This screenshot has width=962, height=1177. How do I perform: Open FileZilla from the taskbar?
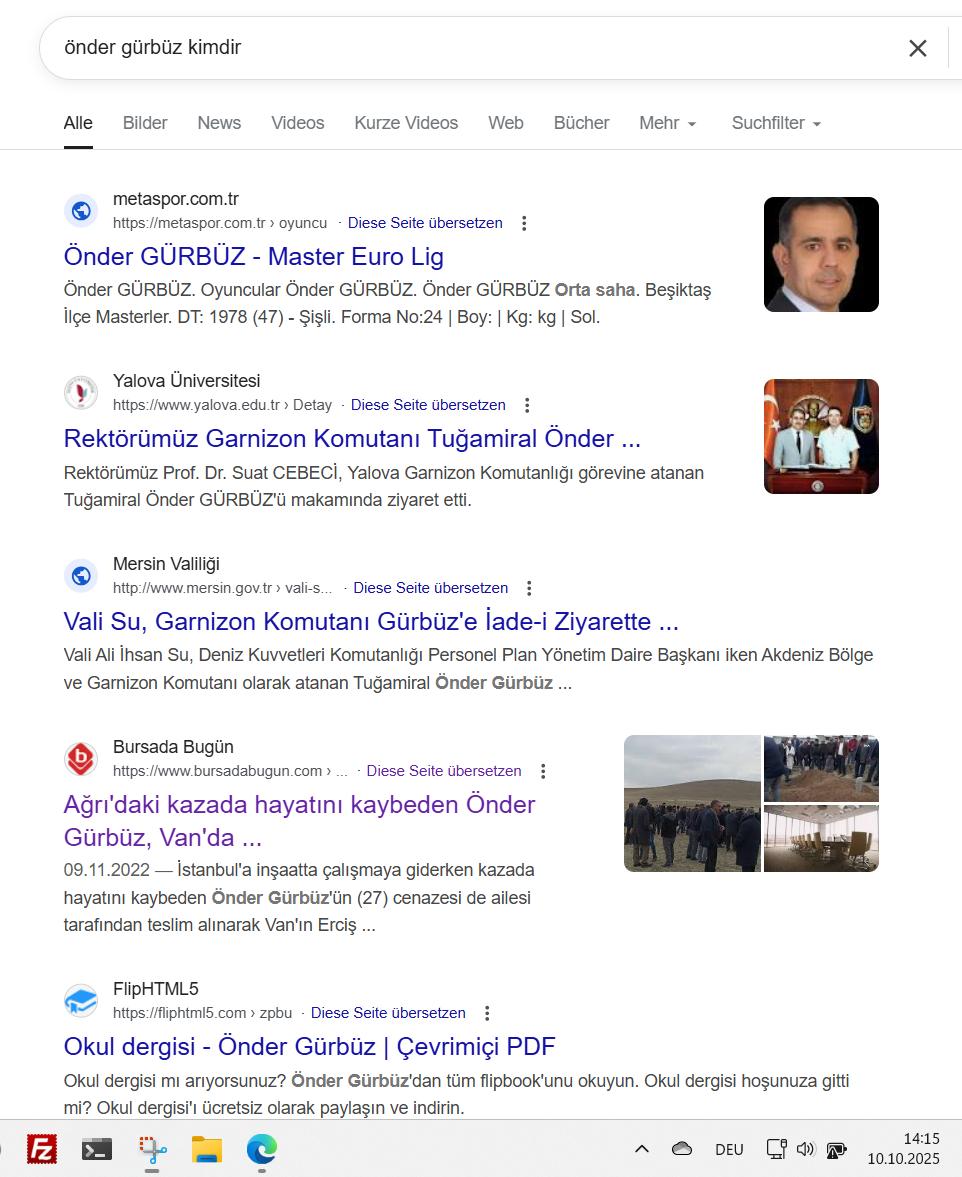click(41, 1149)
